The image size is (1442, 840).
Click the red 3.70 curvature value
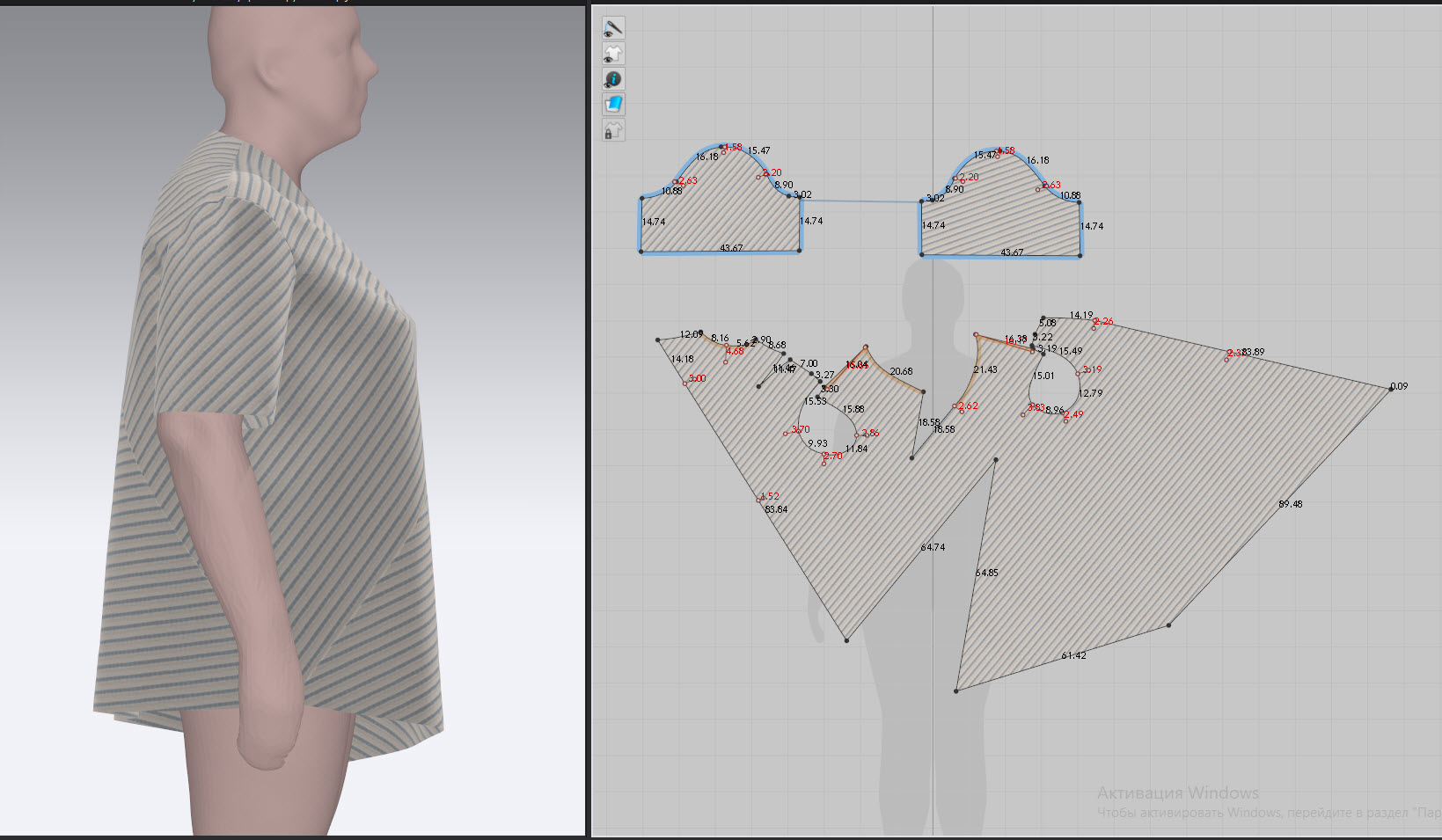(x=800, y=429)
